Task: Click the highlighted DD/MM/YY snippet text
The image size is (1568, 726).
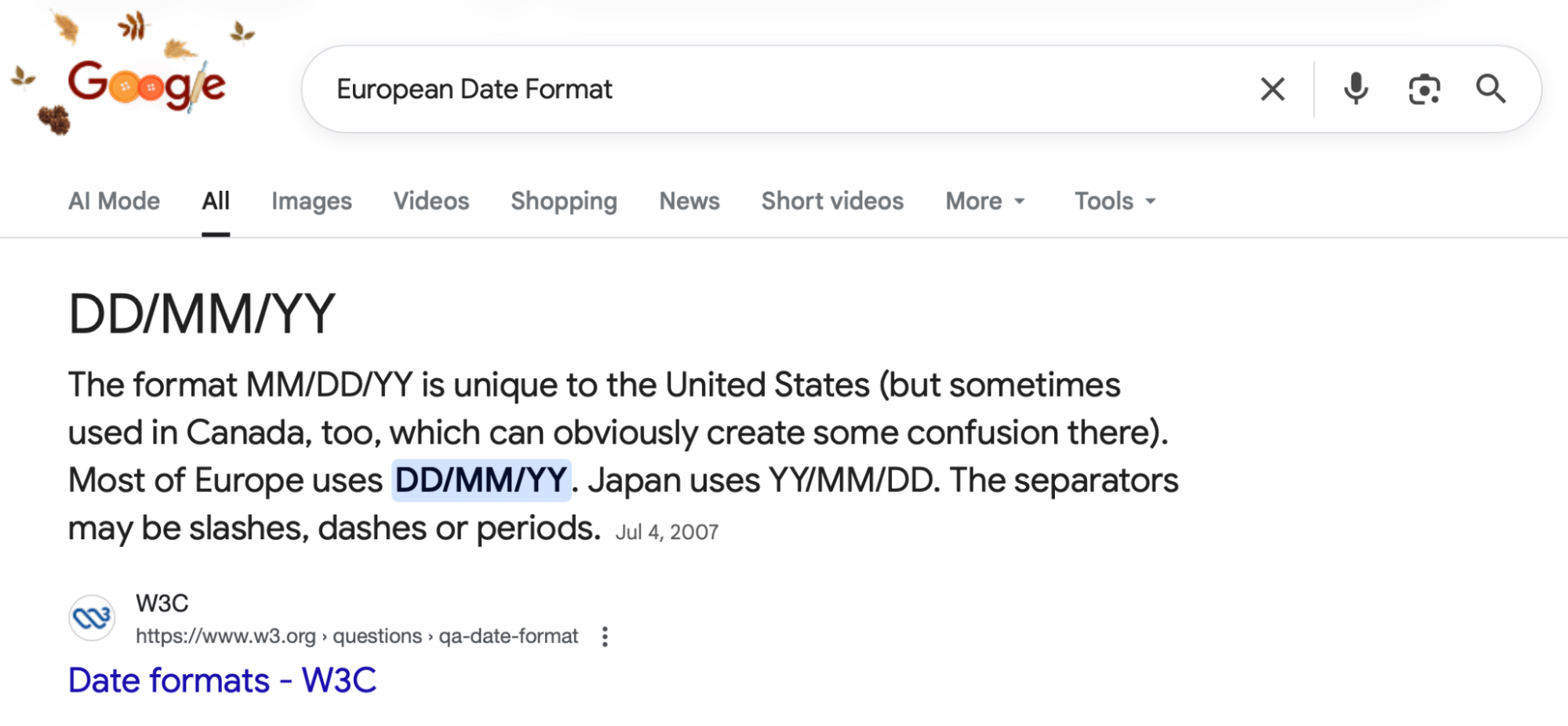Action: coord(481,480)
